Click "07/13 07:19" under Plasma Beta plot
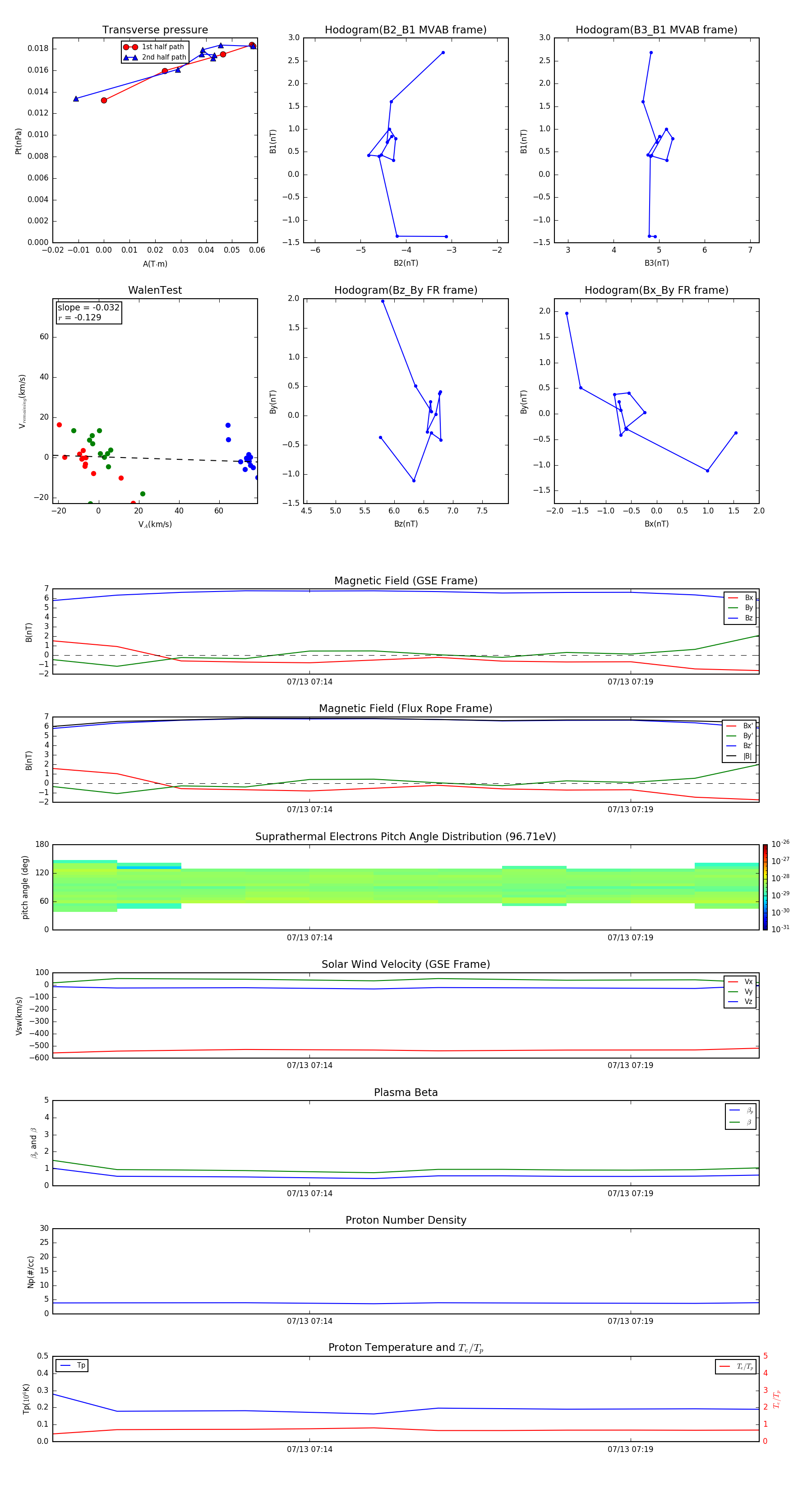 (630, 1193)
